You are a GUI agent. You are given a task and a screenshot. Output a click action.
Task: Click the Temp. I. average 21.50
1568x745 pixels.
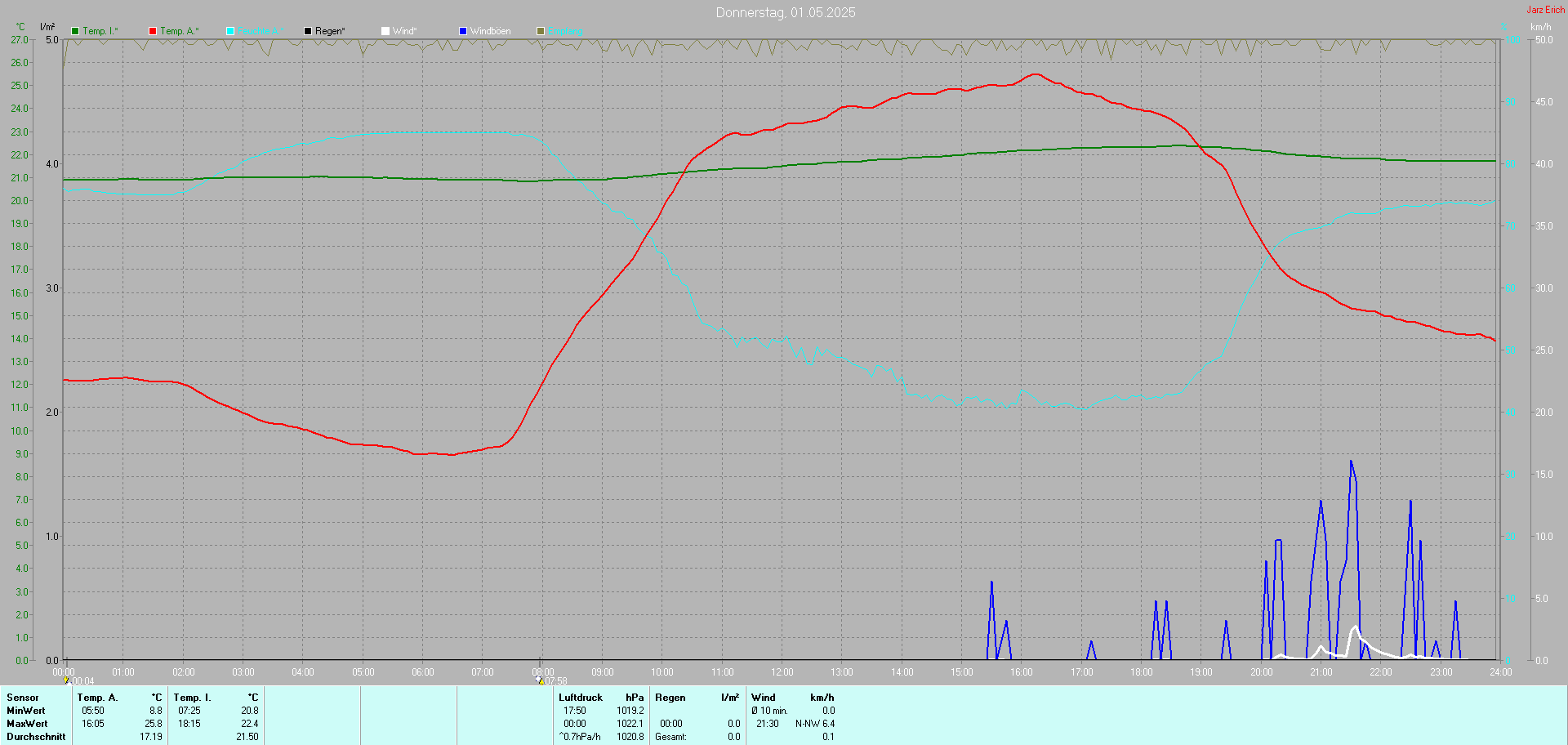(247, 737)
